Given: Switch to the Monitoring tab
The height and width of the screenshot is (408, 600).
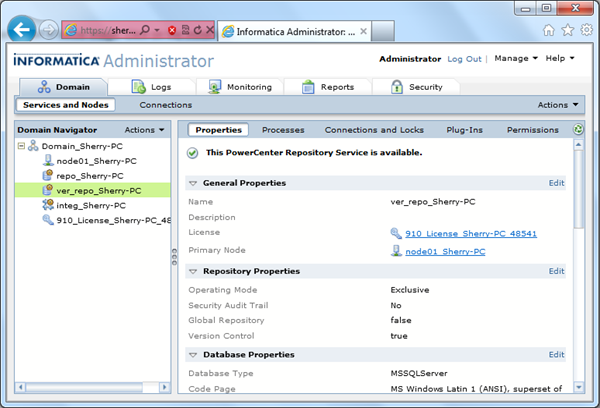Looking at the screenshot, I should pyautogui.click(x=240, y=87).
